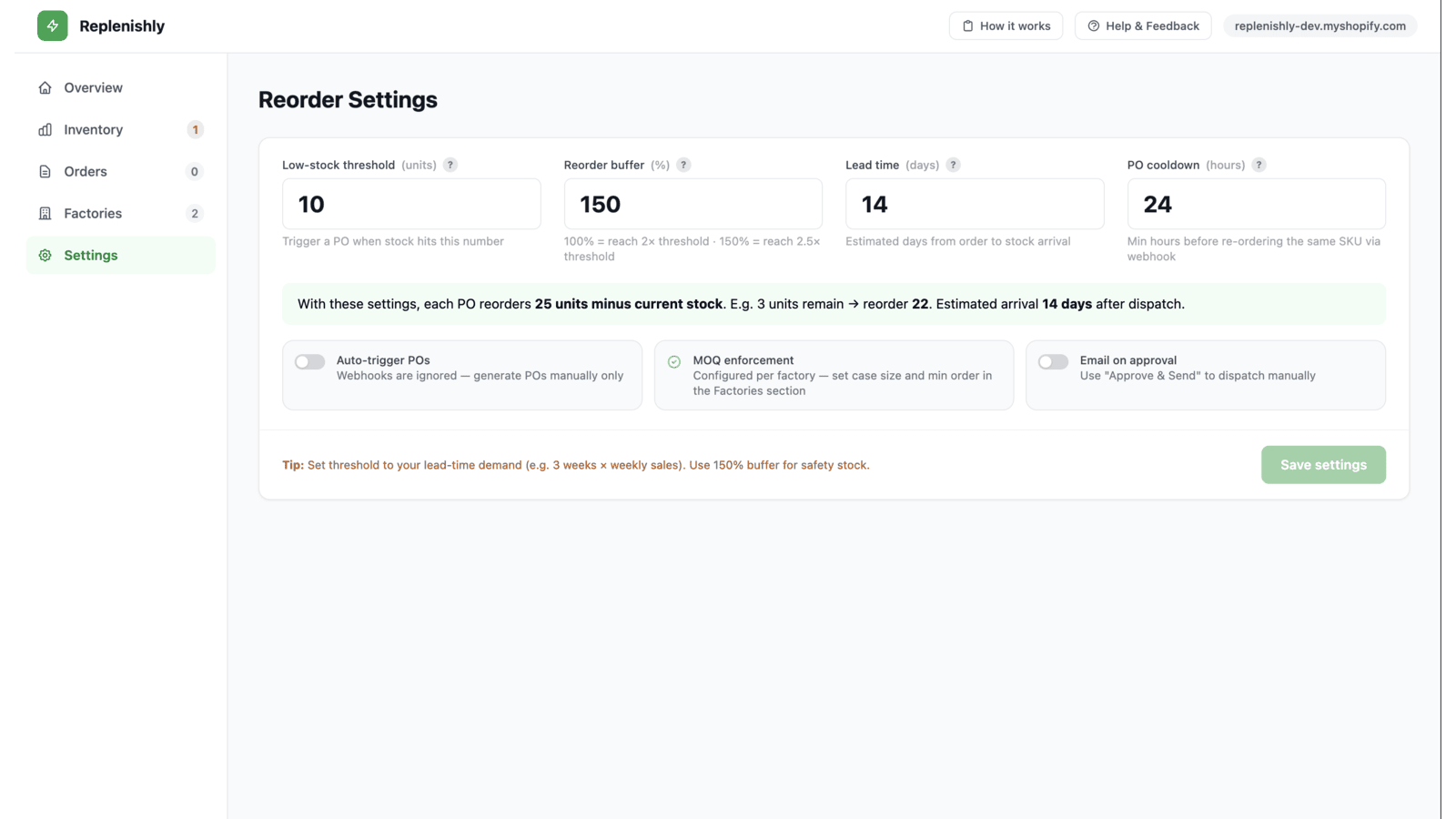Focus the Low-stock threshold field showing 10

[411, 204]
